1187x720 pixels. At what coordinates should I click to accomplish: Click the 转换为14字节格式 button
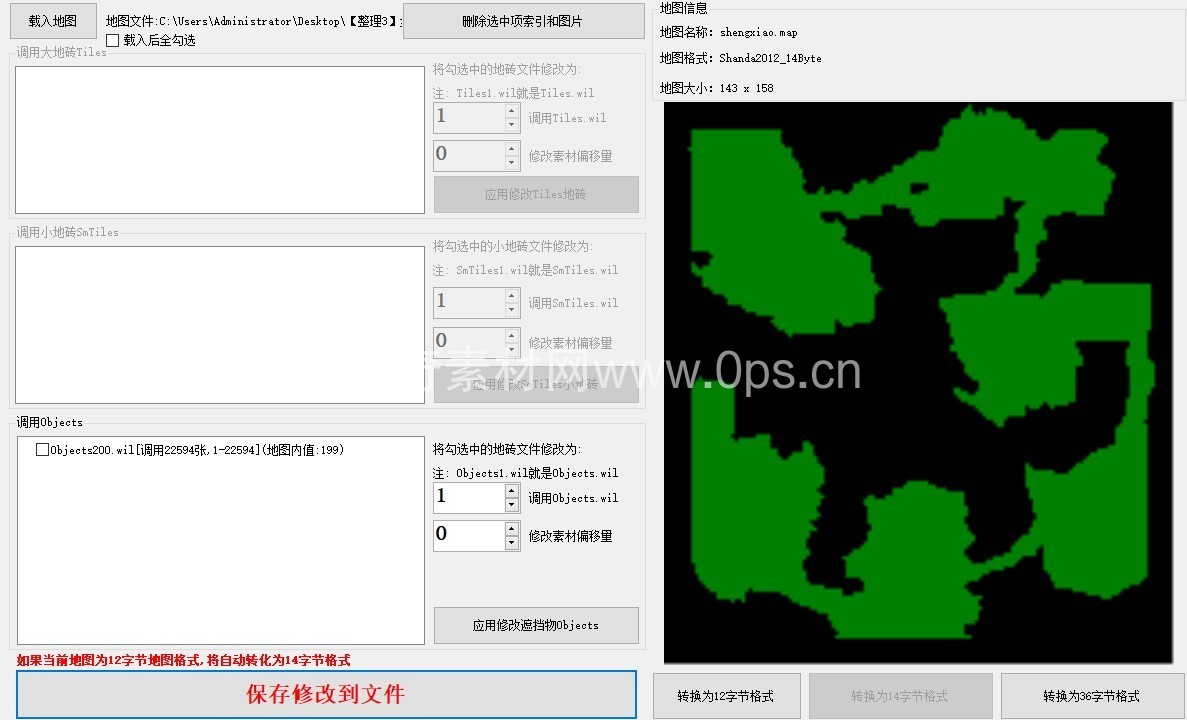[899, 696]
